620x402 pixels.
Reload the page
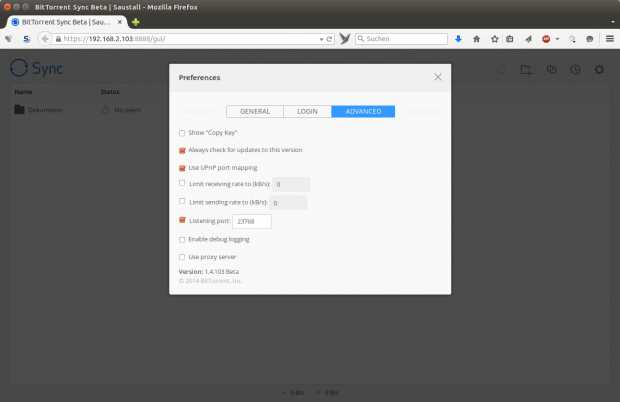pyautogui.click(x=329, y=39)
